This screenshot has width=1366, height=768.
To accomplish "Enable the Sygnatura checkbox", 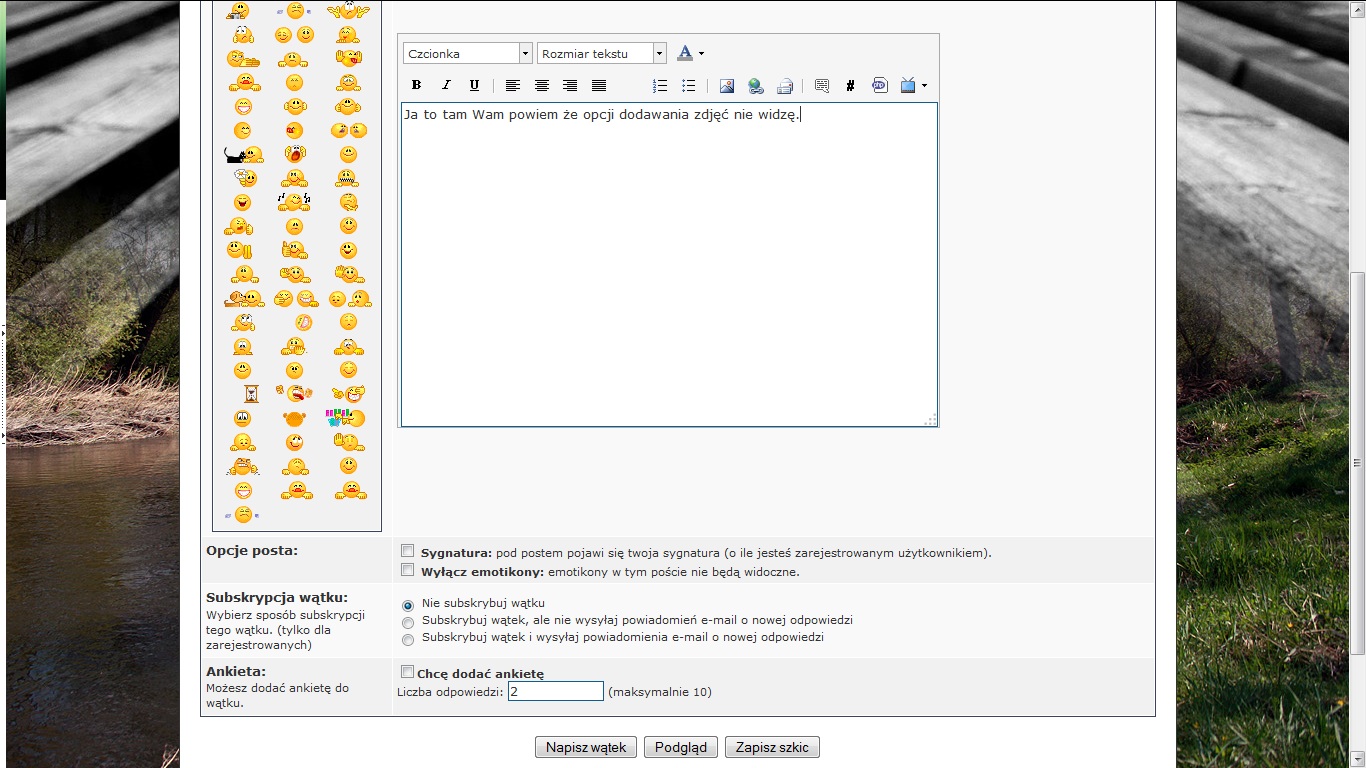I will click(x=408, y=551).
